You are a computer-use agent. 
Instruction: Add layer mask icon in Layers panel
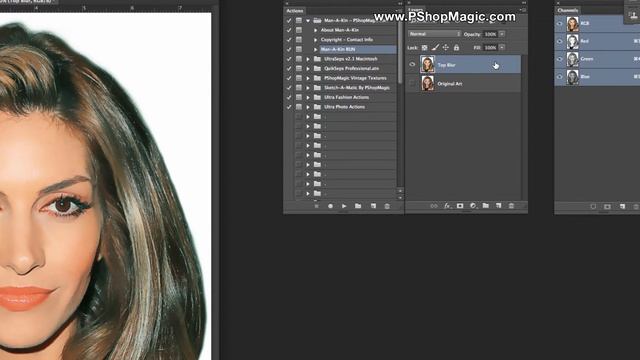click(x=460, y=206)
